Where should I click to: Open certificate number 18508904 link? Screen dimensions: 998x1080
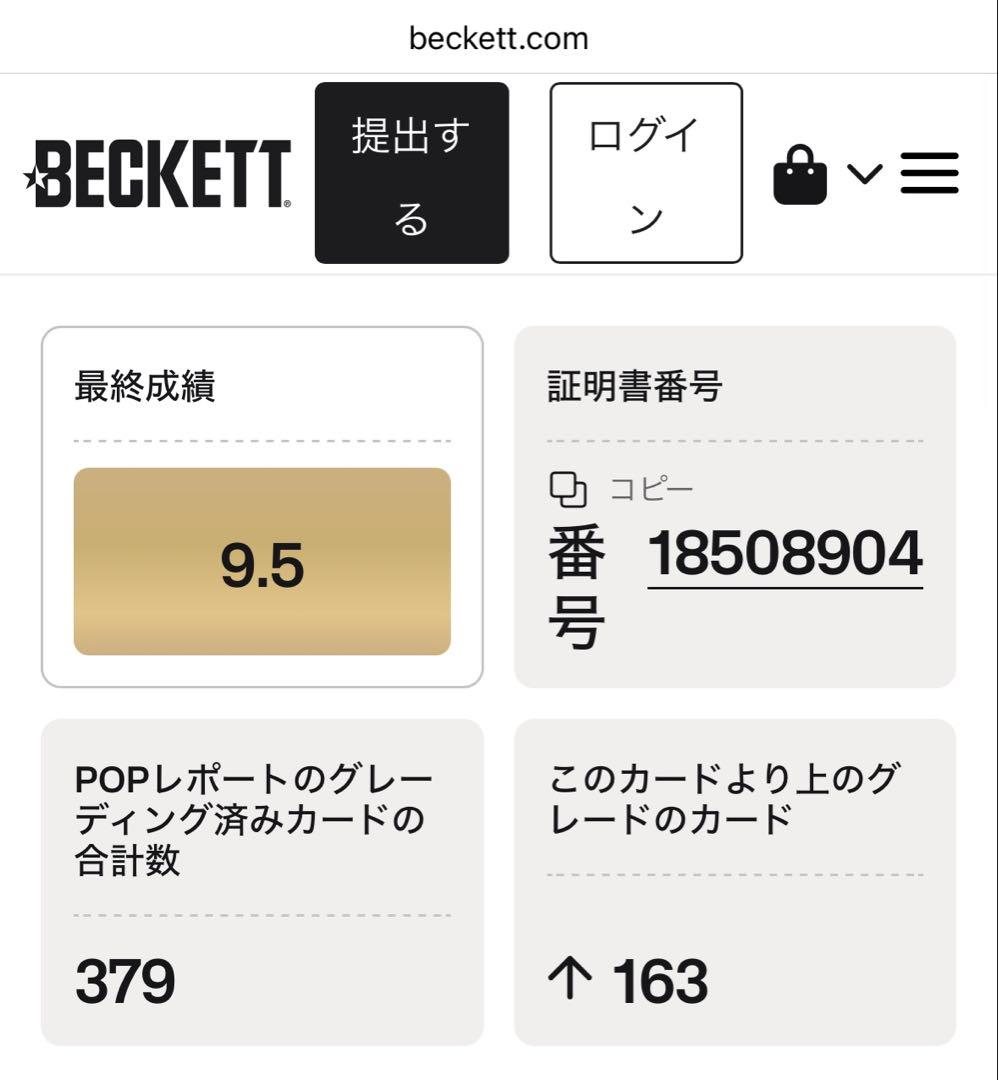tap(785, 553)
